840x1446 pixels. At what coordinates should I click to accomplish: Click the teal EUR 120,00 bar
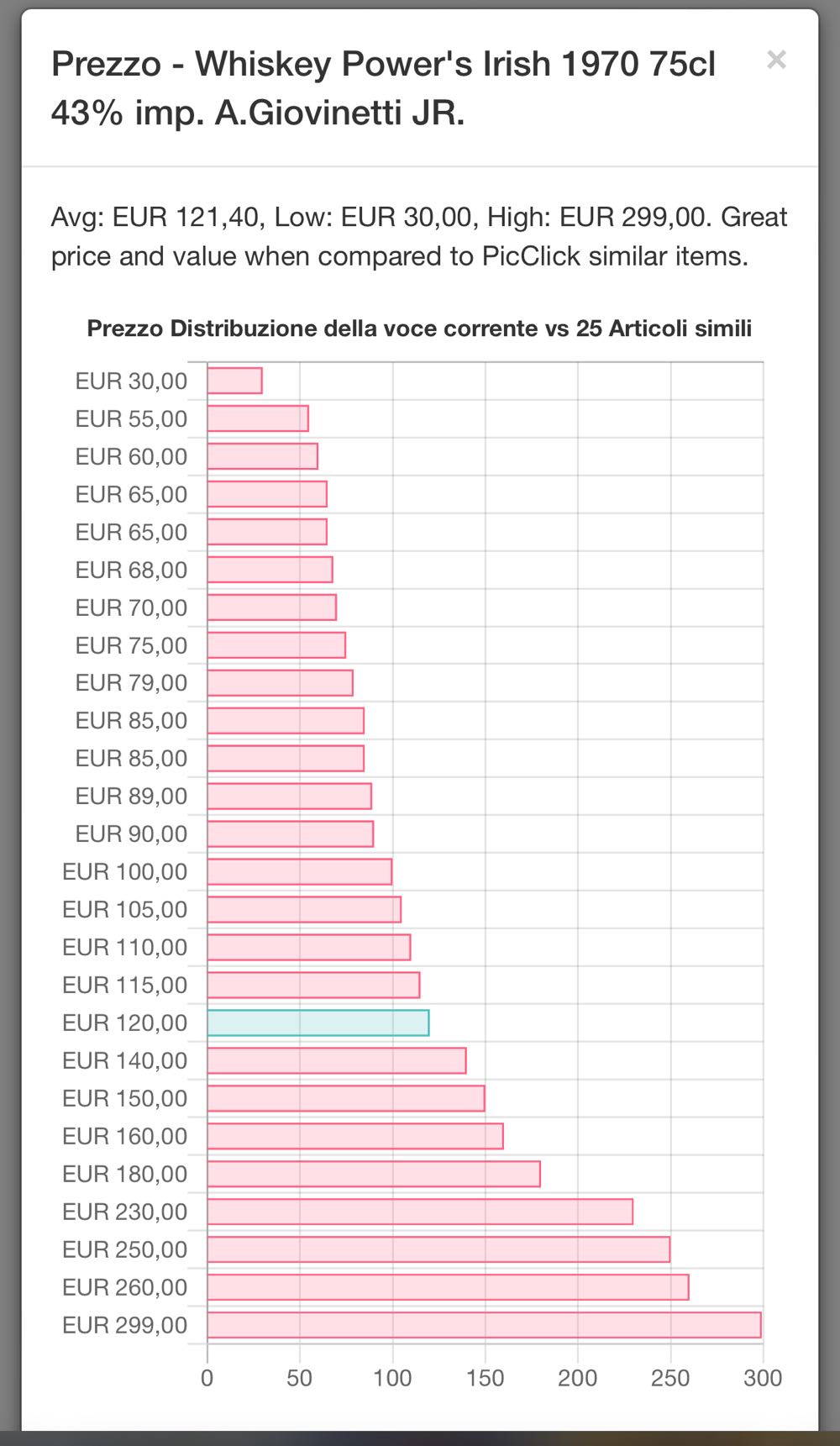click(x=318, y=1023)
